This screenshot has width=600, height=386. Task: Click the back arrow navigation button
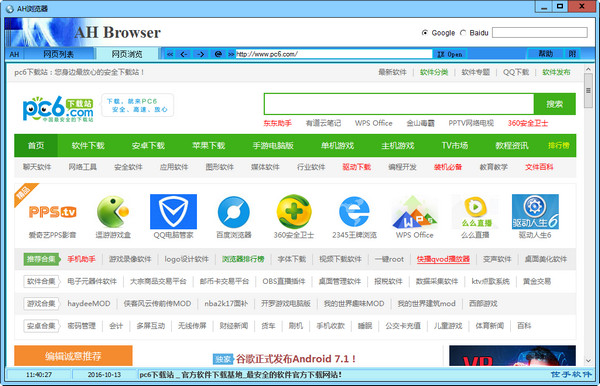click(184, 54)
